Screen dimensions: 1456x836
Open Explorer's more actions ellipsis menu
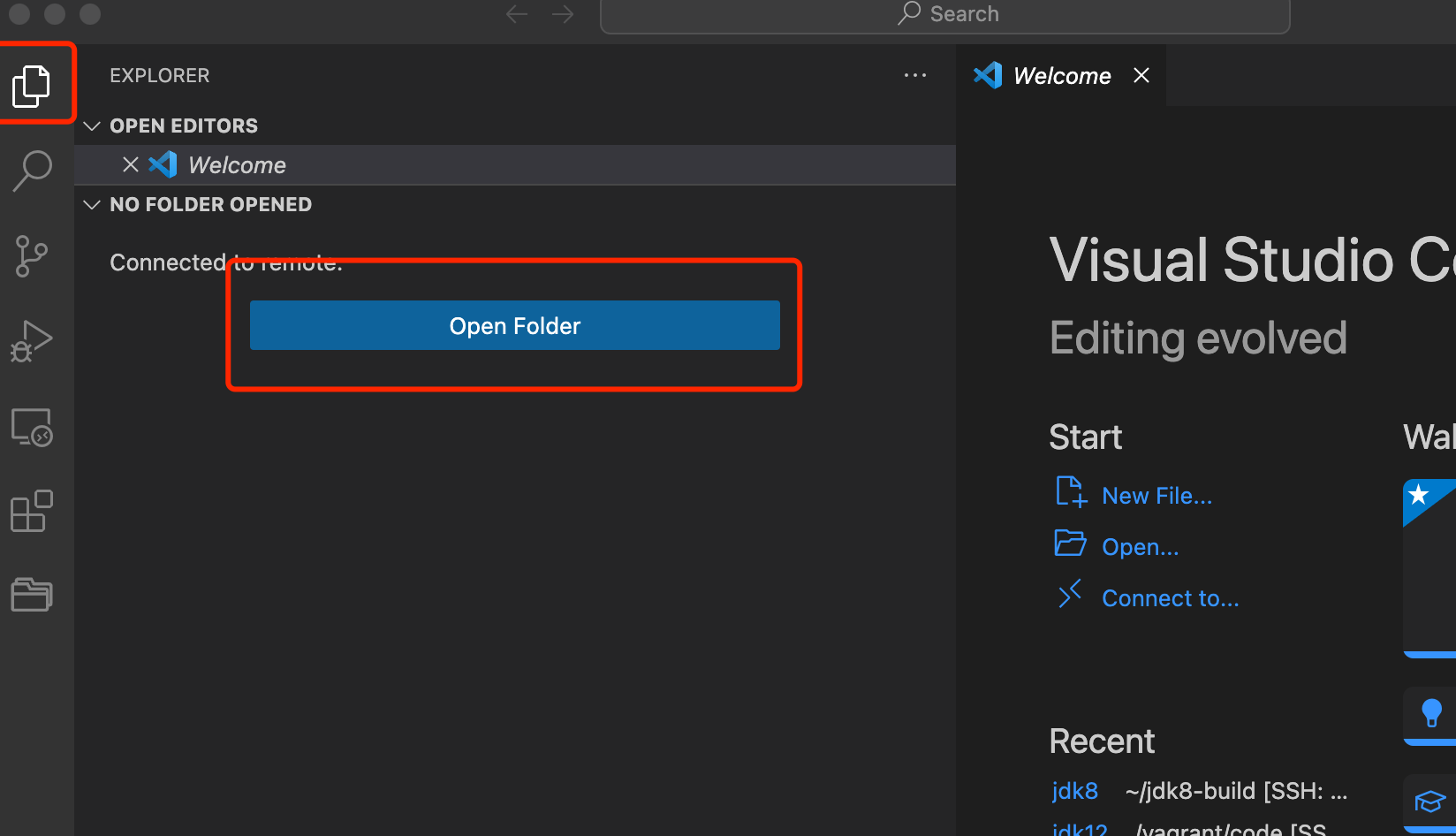pyautogui.click(x=915, y=76)
